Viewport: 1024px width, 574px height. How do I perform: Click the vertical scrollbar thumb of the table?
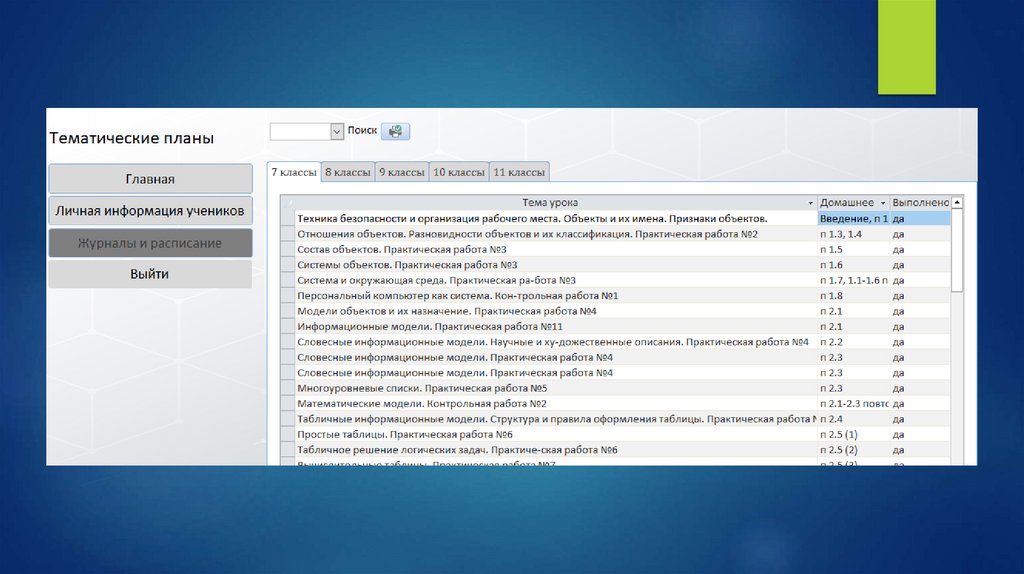(x=957, y=250)
